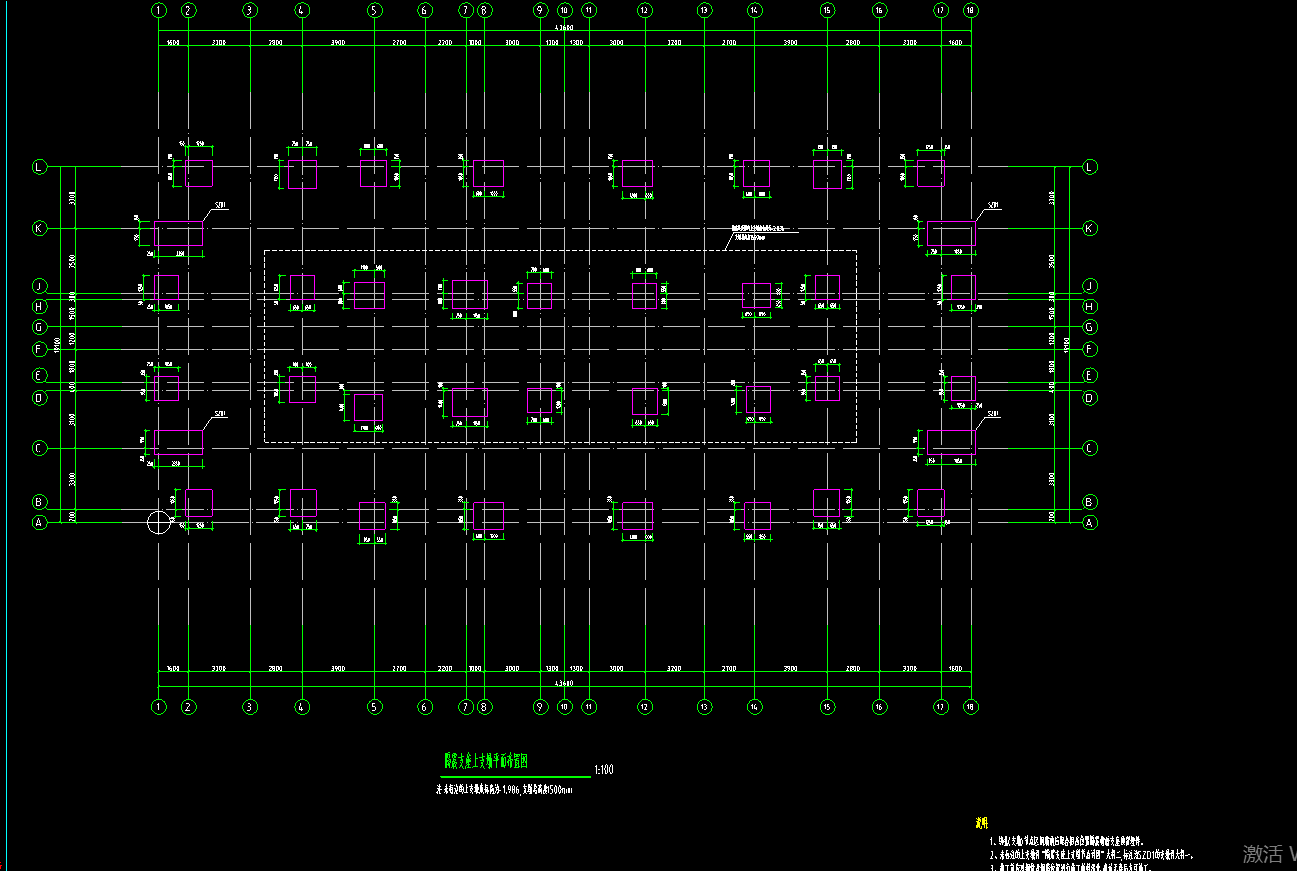
Task: Pick axis bubble 3 in the bottom row
Action: (x=250, y=707)
